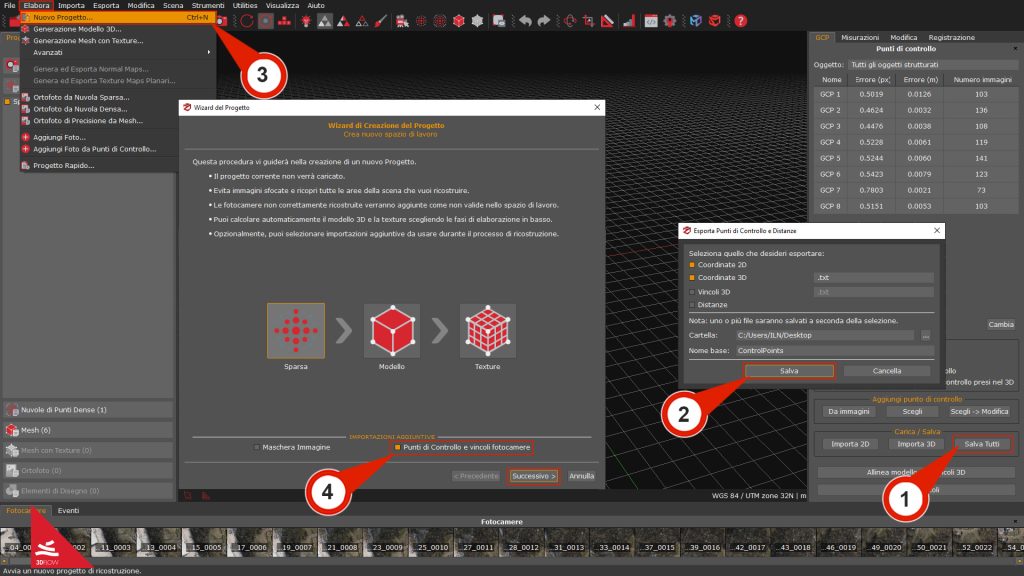Image resolution: width=1024 pixels, height=576 pixels.
Task: Click the red triangle ruler toolbar icon
Action: coord(607,21)
